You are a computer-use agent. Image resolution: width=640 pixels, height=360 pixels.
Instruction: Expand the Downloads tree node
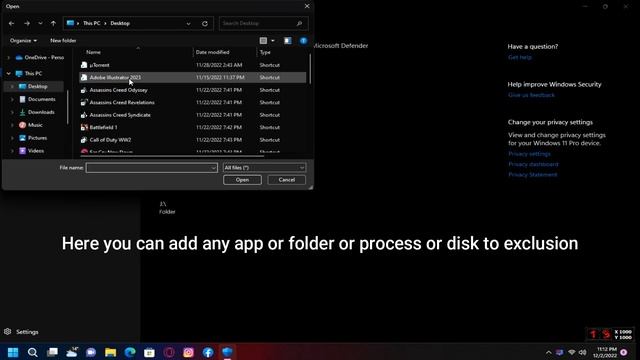click(x=12, y=112)
